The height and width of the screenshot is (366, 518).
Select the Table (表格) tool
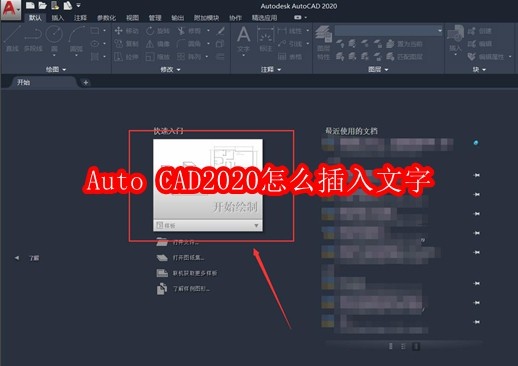(x=290, y=57)
